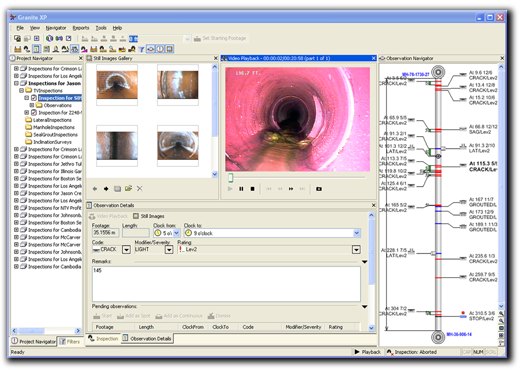Open the Tools menu
The height and width of the screenshot is (371, 521).
click(x=101, y=28)
